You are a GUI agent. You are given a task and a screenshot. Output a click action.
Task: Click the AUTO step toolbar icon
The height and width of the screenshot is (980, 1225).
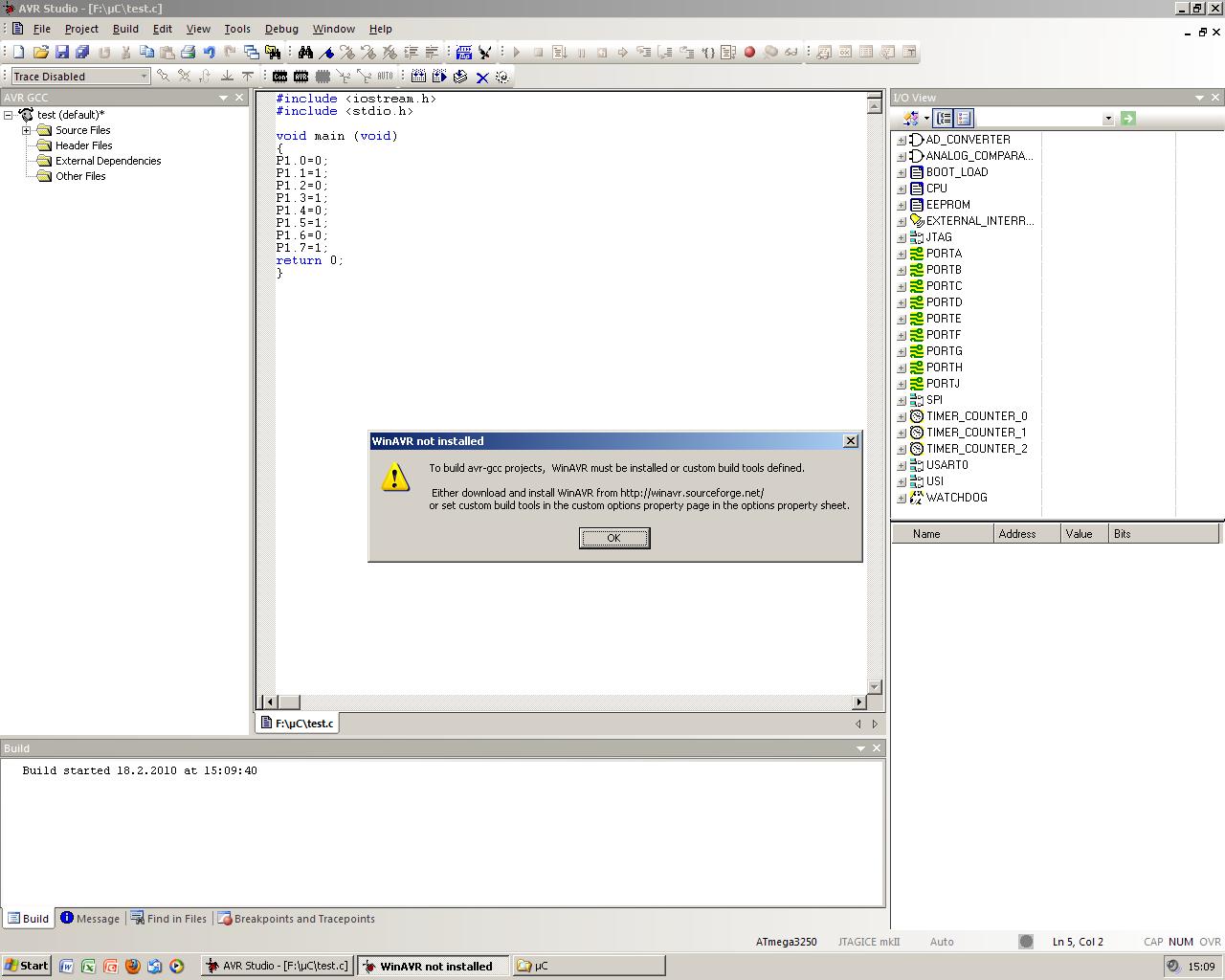pyautogui.click(x=385, y=76)
